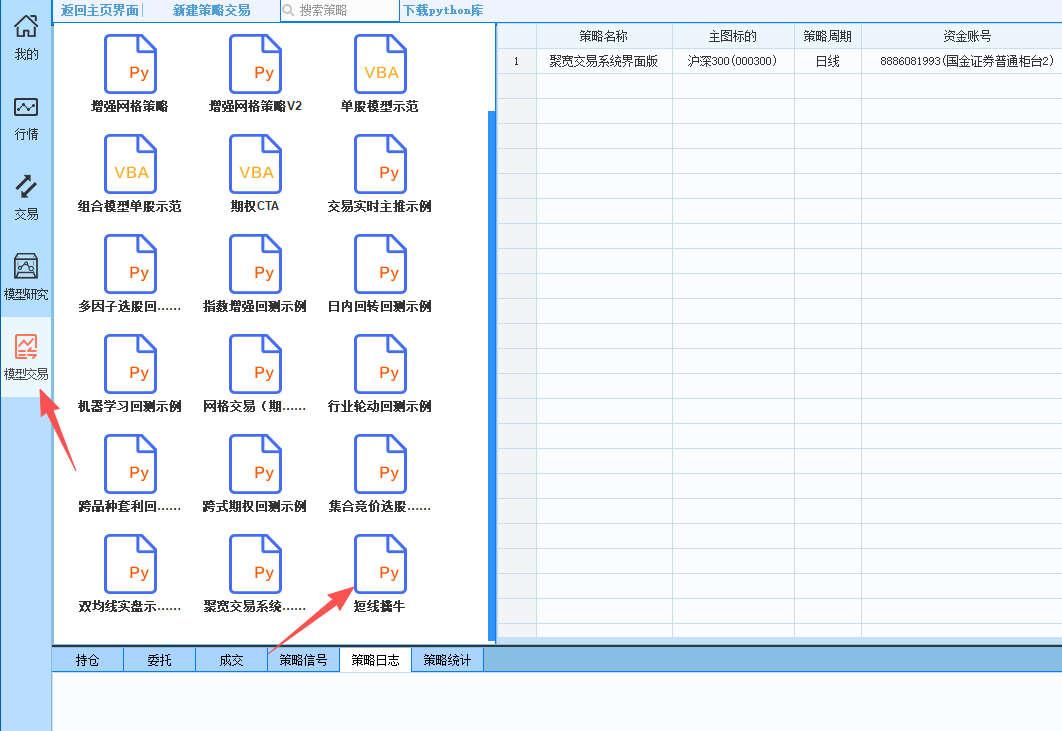Open the 短线擒牛 Py file icon
Image resolution: width=1062 pixels, height=731 pixels.
pyautogui.click(x=380, y=564)
